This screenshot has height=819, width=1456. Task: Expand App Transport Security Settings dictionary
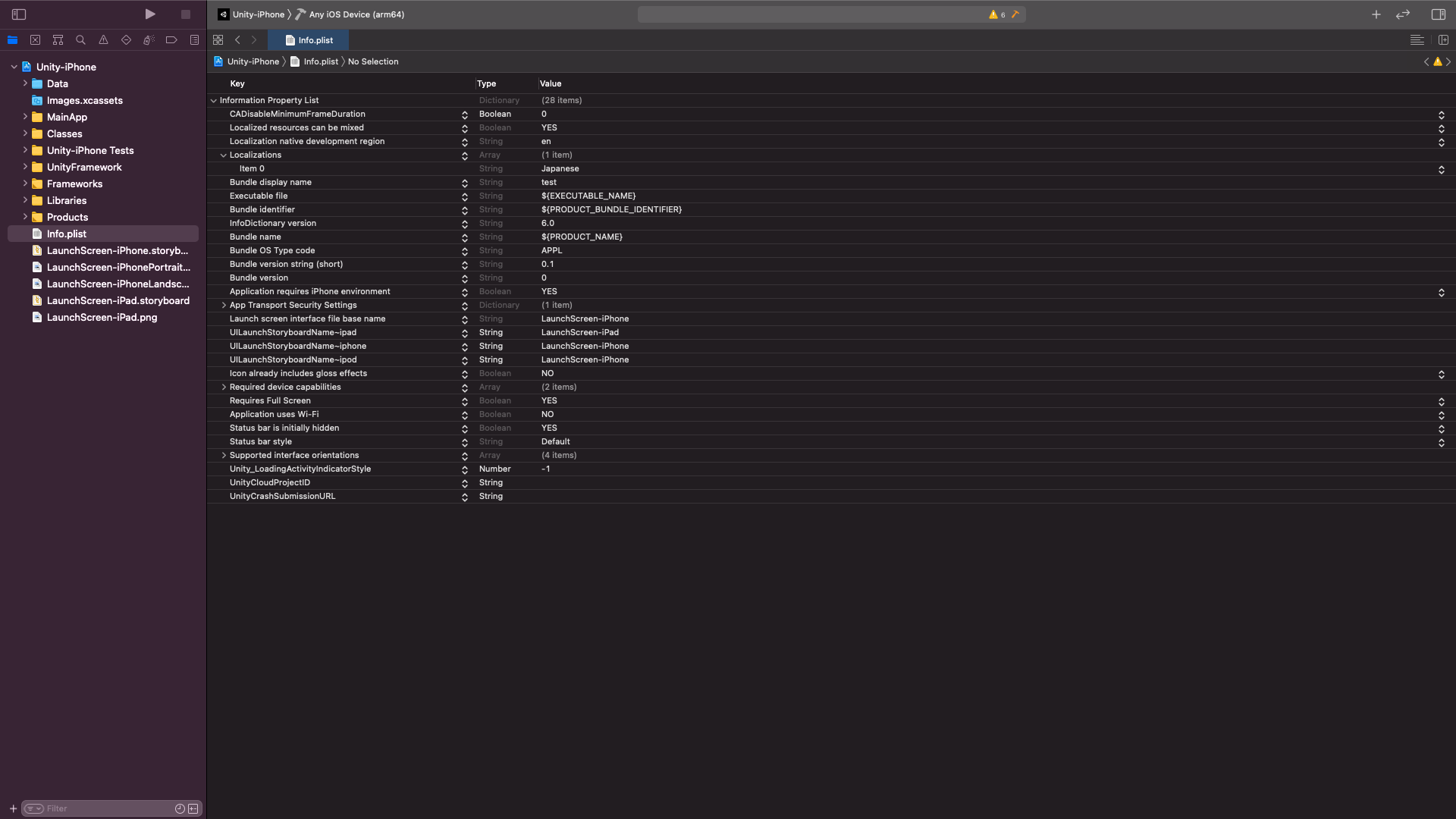coord(224,306)
